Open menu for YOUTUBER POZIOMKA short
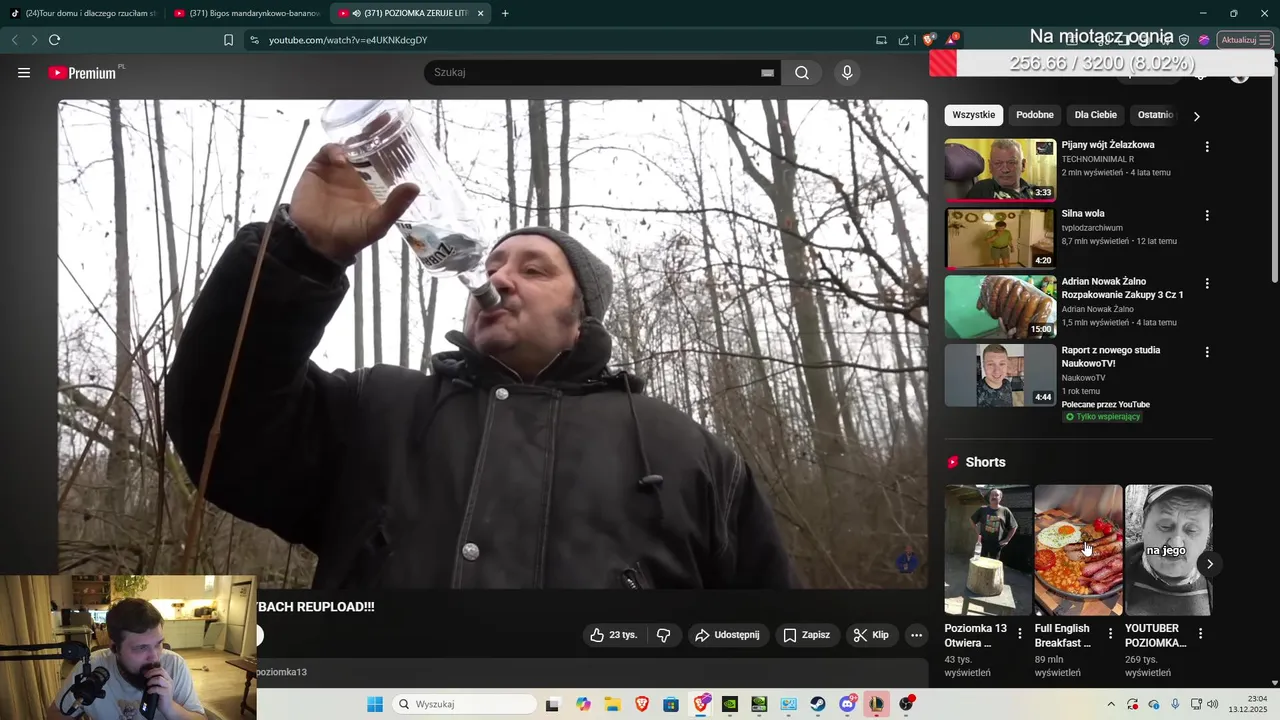 coord(1200,633)
